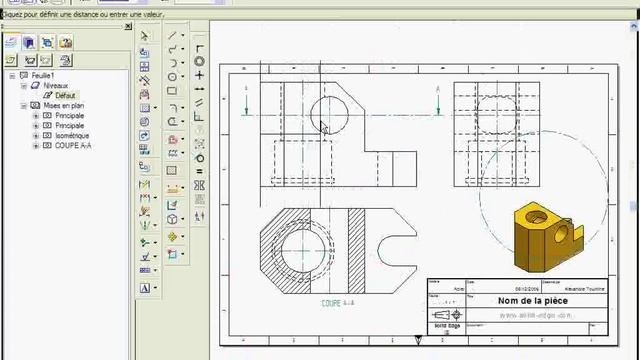Open the Text tool flyout arrow
This screenshot has width=640, height=360.
155,288
